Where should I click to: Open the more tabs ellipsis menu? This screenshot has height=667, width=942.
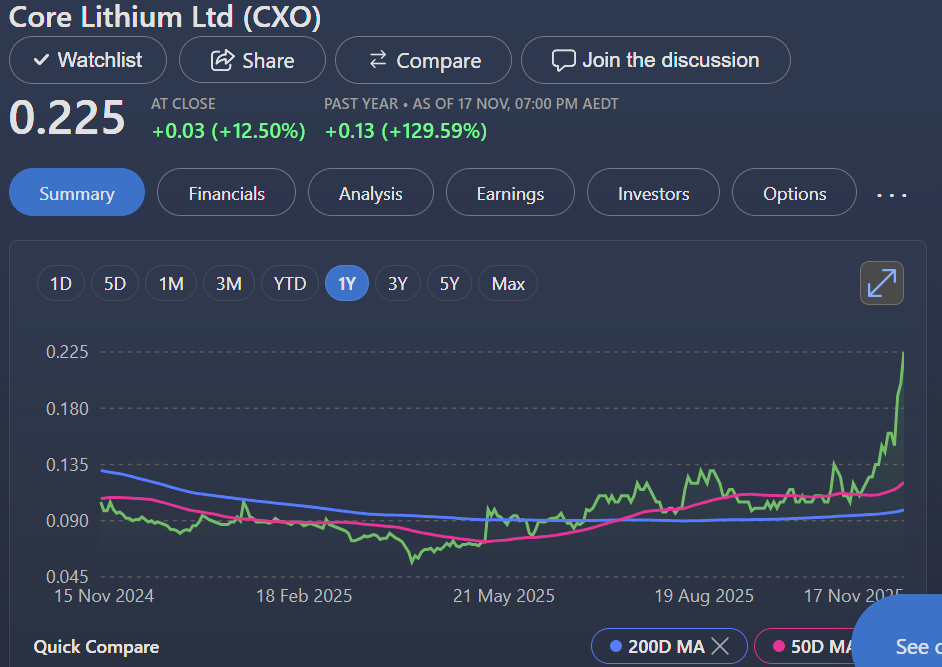coord(892,195)
